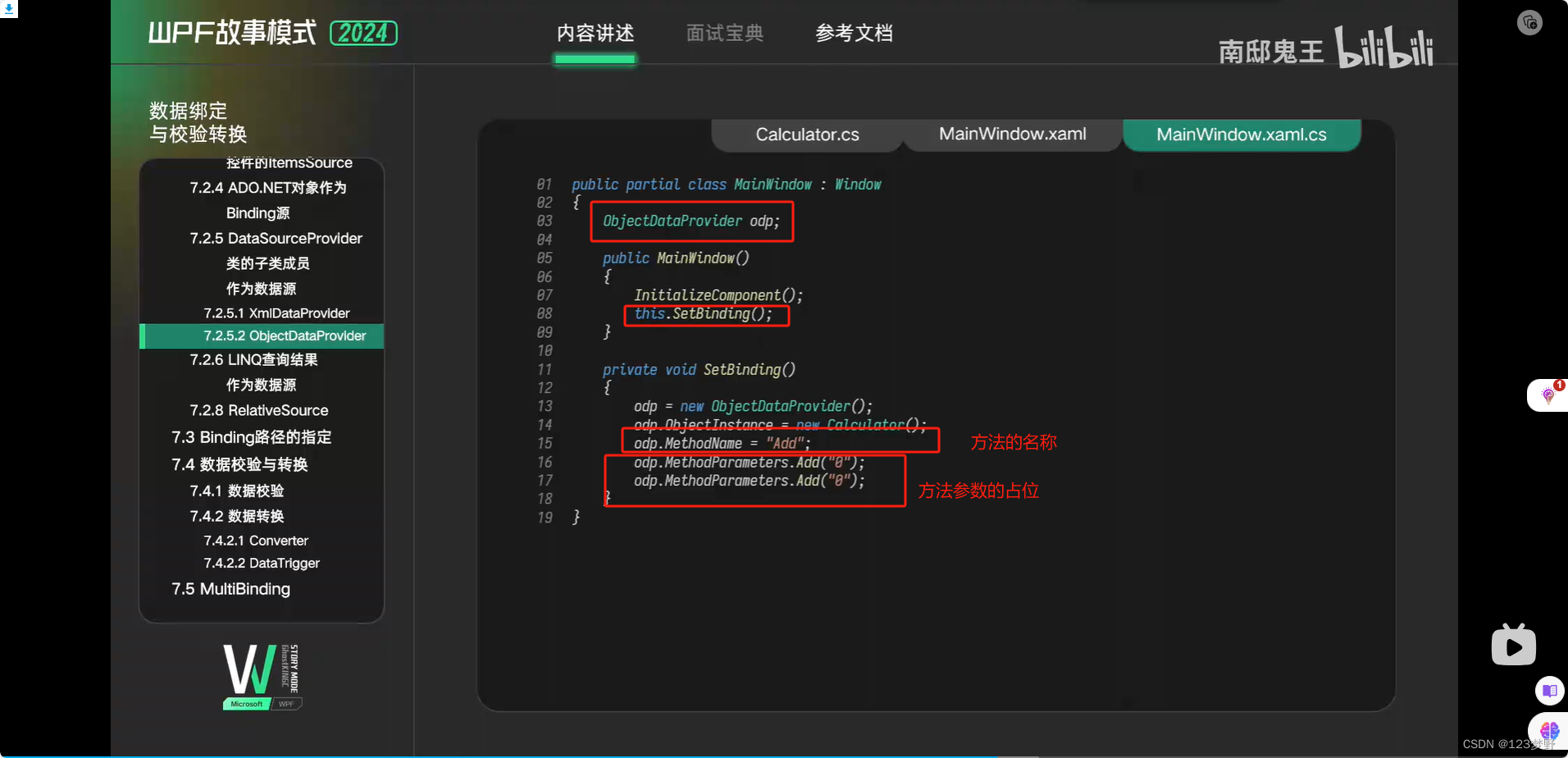The image size is (1568, 758).
Task: Open section 7.3 Binding路径的指定
Action: 251,437
